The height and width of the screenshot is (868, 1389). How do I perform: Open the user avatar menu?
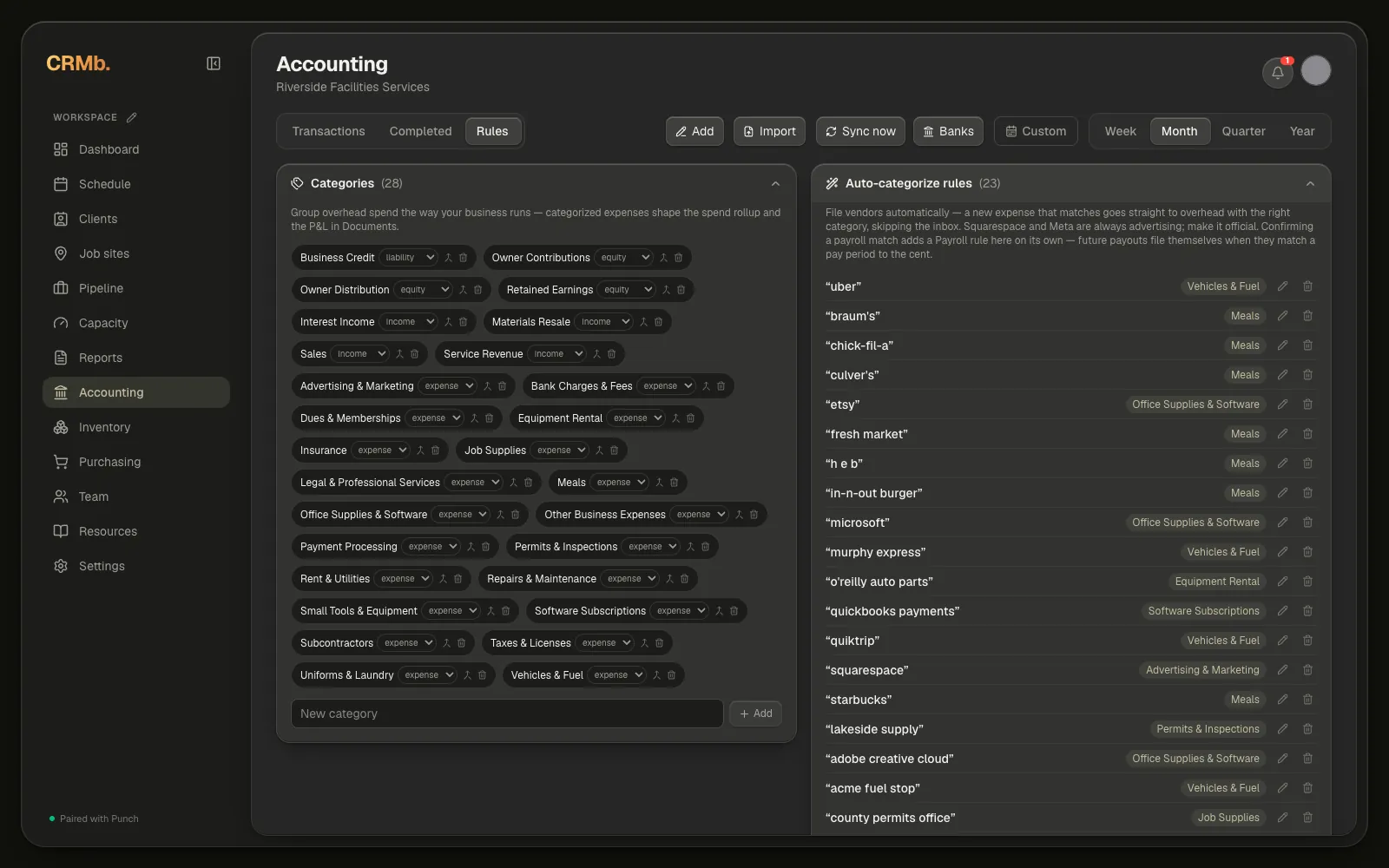pyautogui.click(x=1316, y=70)
